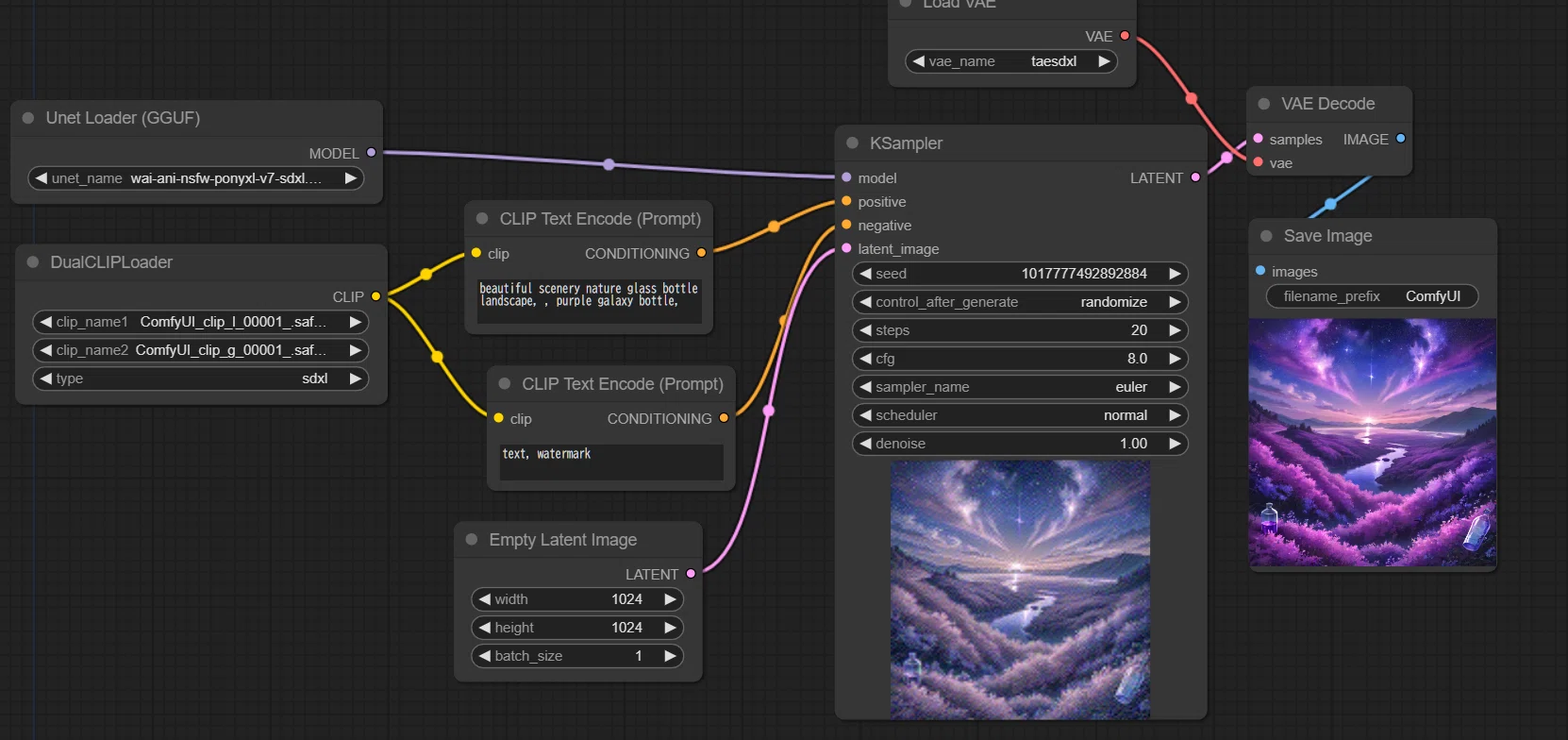Click the LATENT output socket on KSampler
Image resolution: width=1568 pixels, height=740 pixels.
click(1195, 177)
